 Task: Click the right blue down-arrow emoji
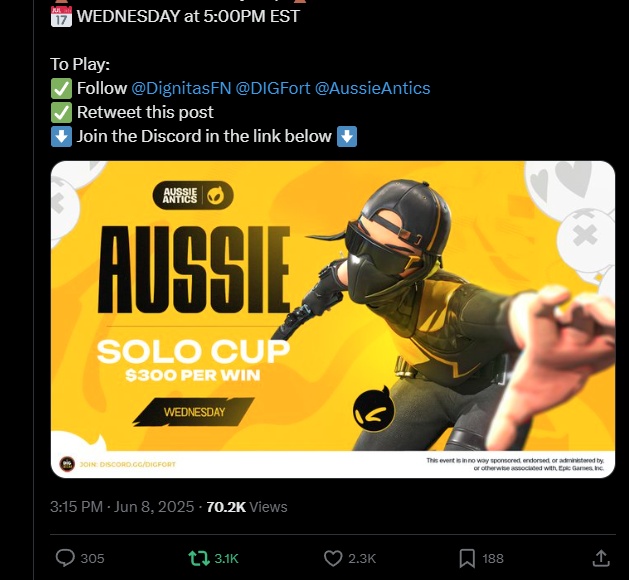347,136
